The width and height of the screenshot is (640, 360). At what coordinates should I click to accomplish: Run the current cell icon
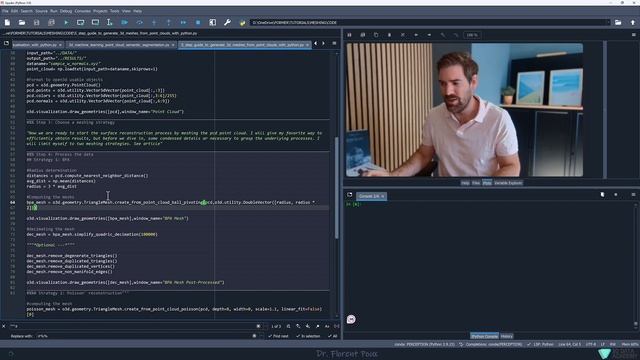(x=80, y=22)
